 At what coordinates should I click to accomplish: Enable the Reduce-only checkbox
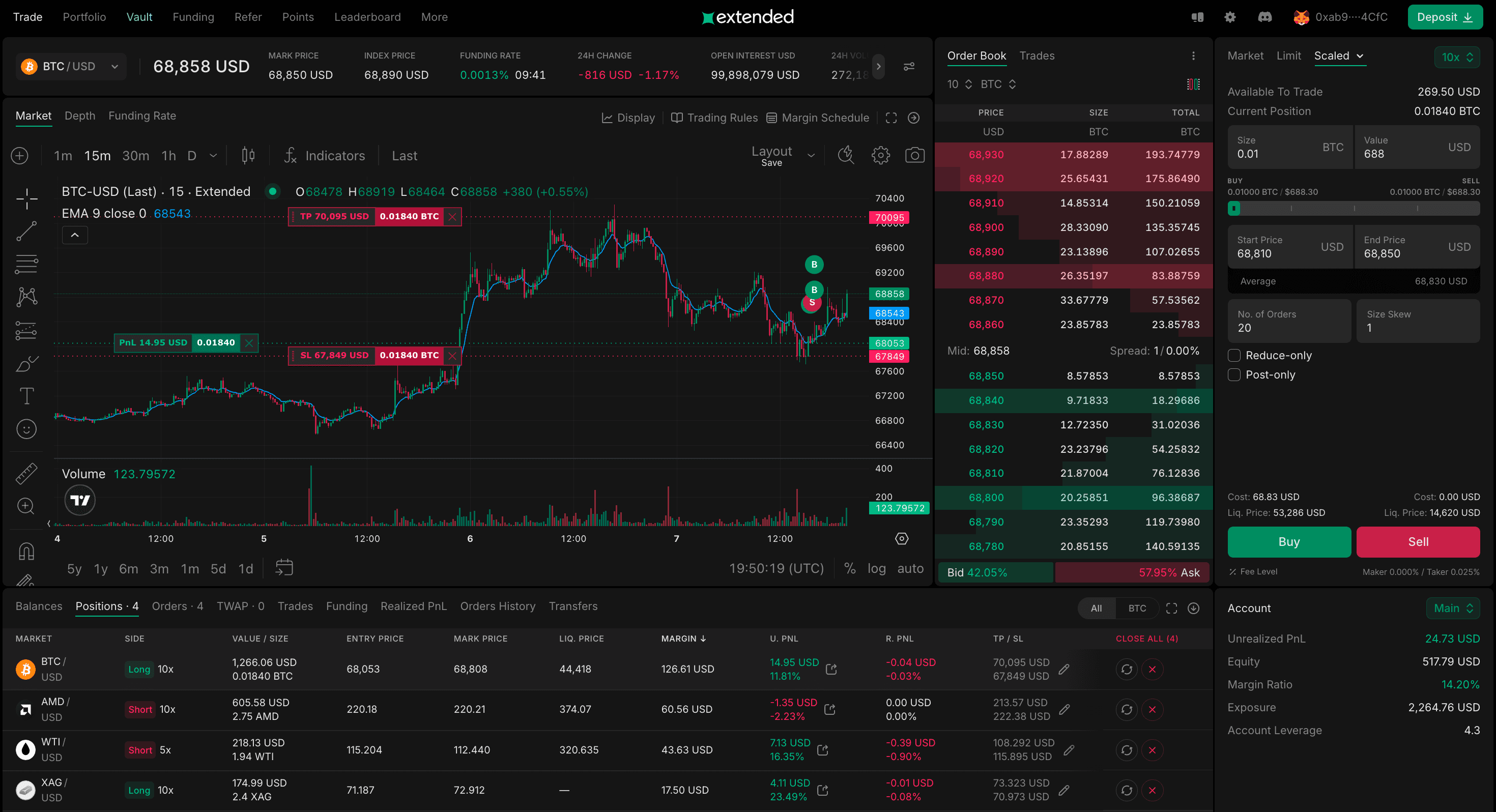point(1234,356)
